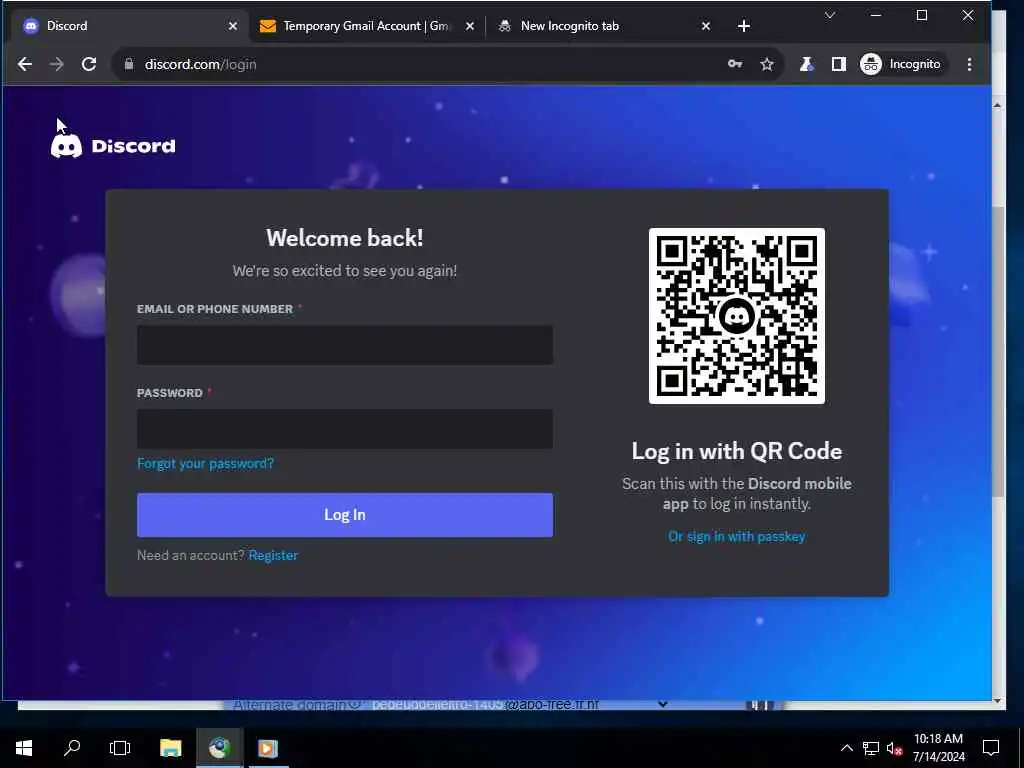The height and width of the screenshot is (768, 1024).
Task: Switch to the Discord tab
Action: tap(129, 26)
